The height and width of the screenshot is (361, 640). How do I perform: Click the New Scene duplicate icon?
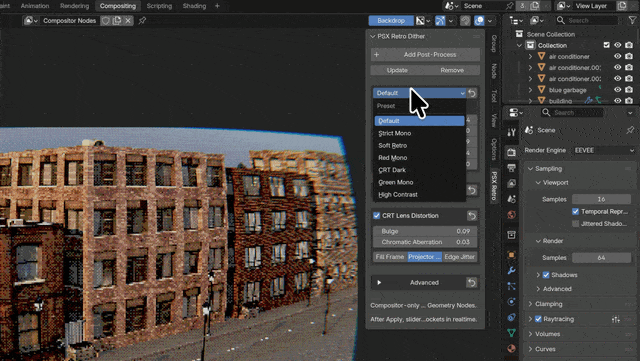pos(535,6)
